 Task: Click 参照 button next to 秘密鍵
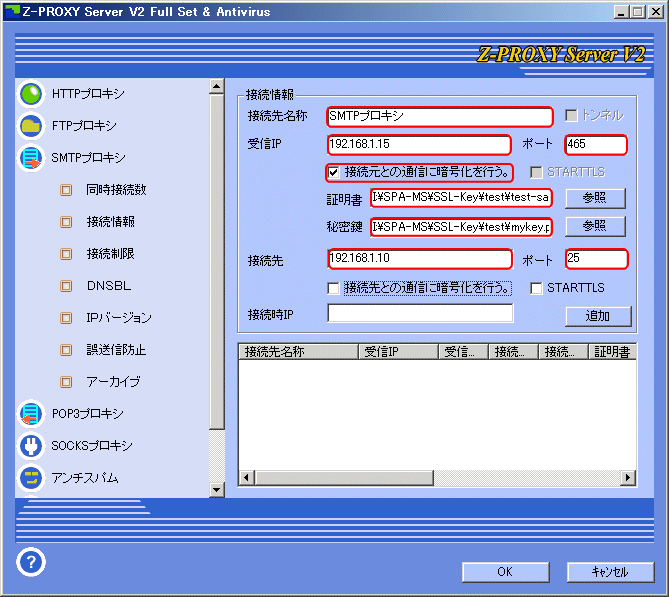(x=595, y=226)
